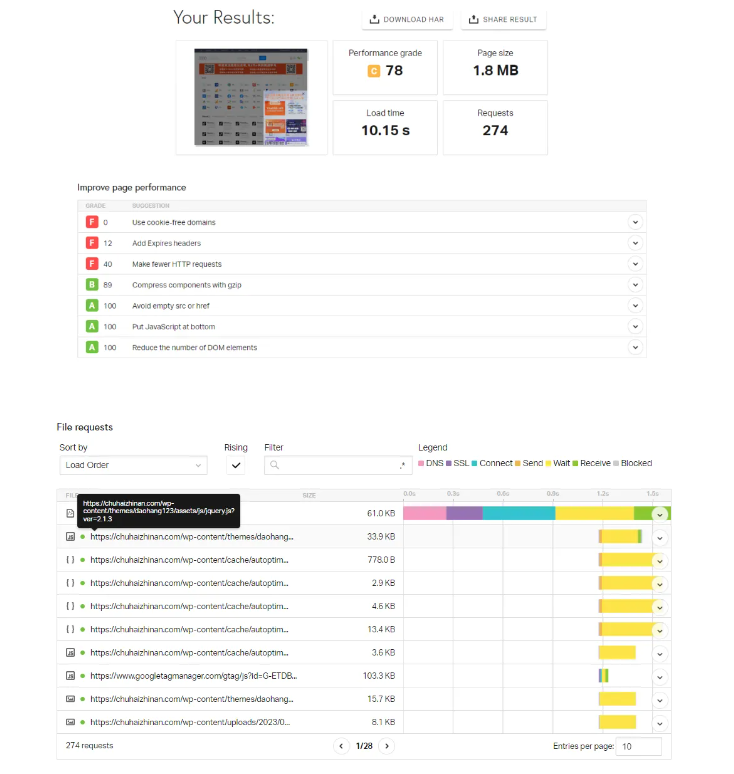The height and width of the screenshot is (774, 734).
Task: Click the Entries per page field
Action: coord(639,746)
